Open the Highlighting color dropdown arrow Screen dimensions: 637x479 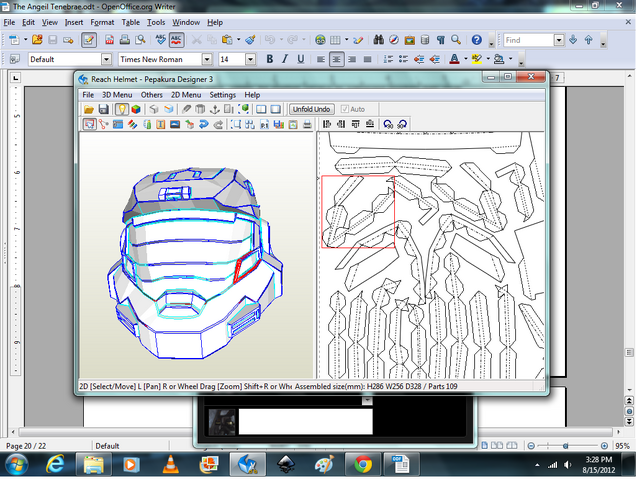(488, 59)
